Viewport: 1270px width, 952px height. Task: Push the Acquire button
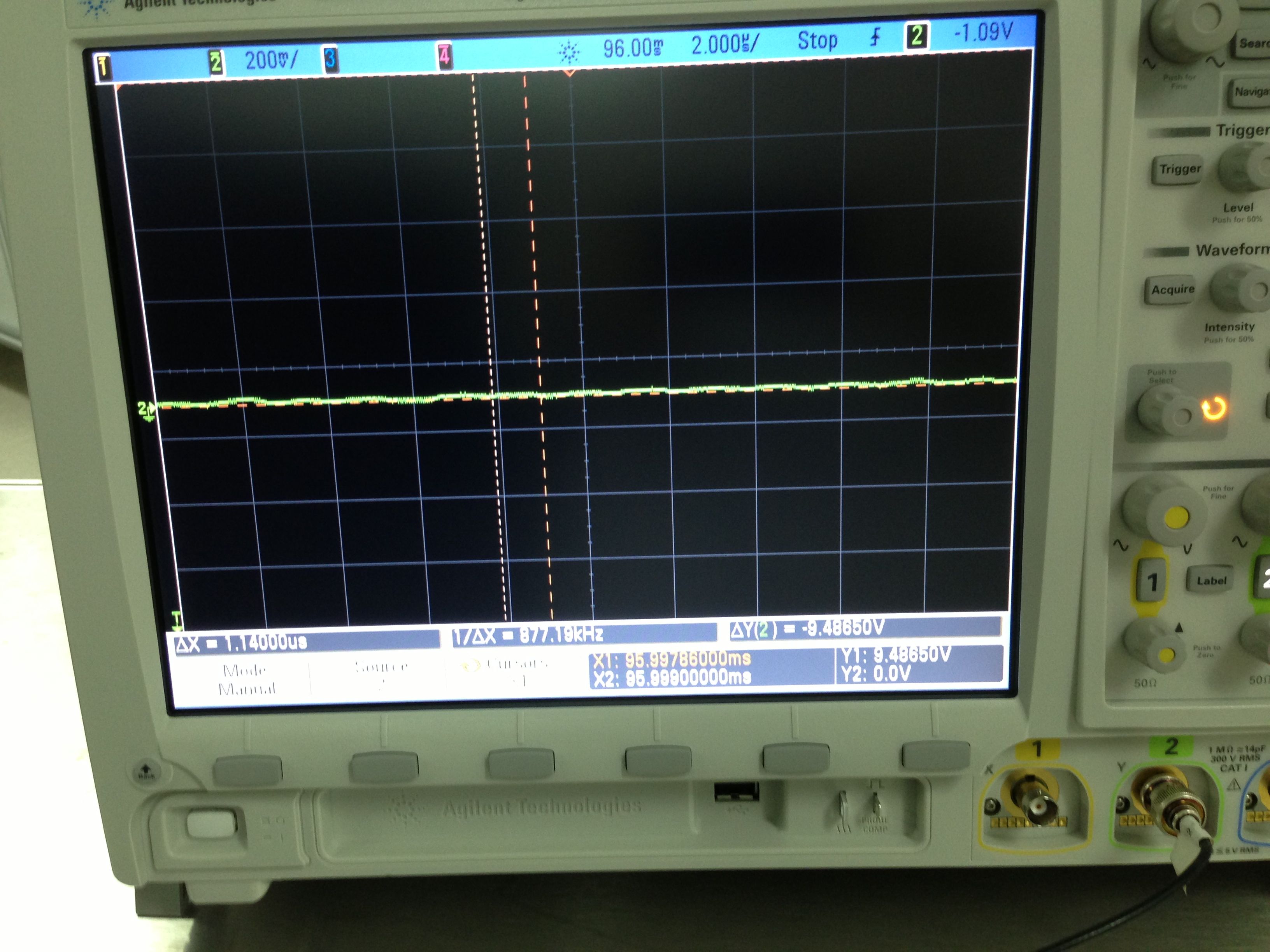pyautogui.click(x=1171, y=290)
